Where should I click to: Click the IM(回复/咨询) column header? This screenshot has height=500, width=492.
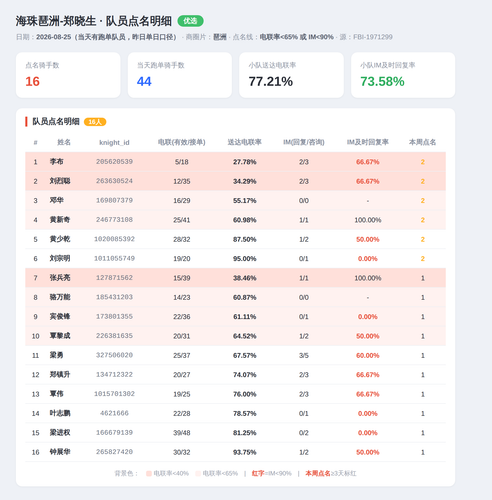point(304,142)
